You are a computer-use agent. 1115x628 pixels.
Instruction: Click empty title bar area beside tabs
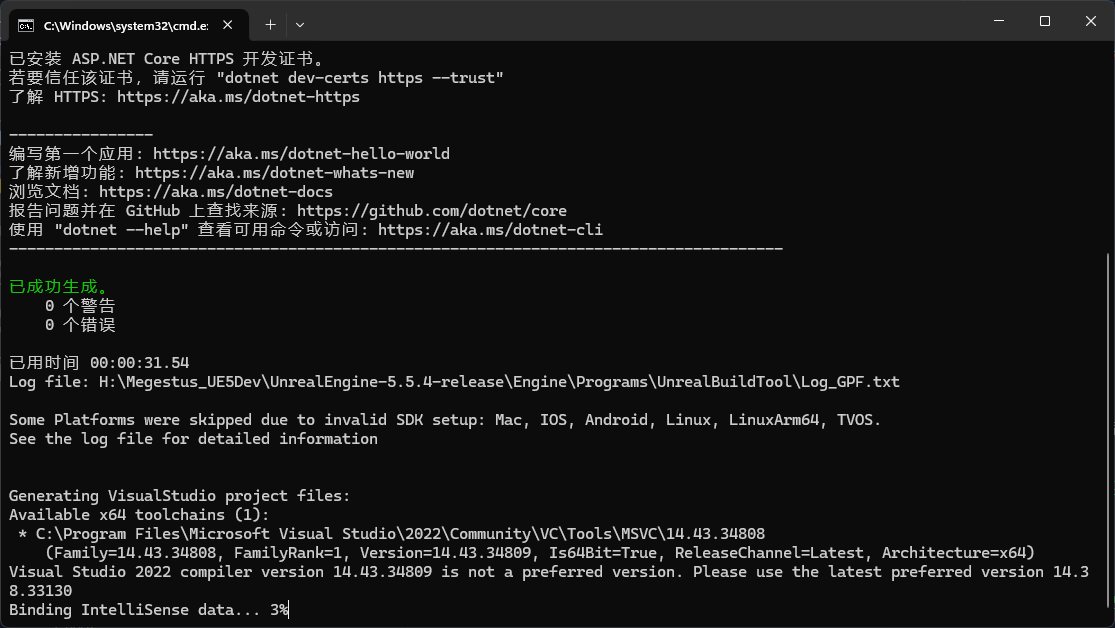(640, 21)
